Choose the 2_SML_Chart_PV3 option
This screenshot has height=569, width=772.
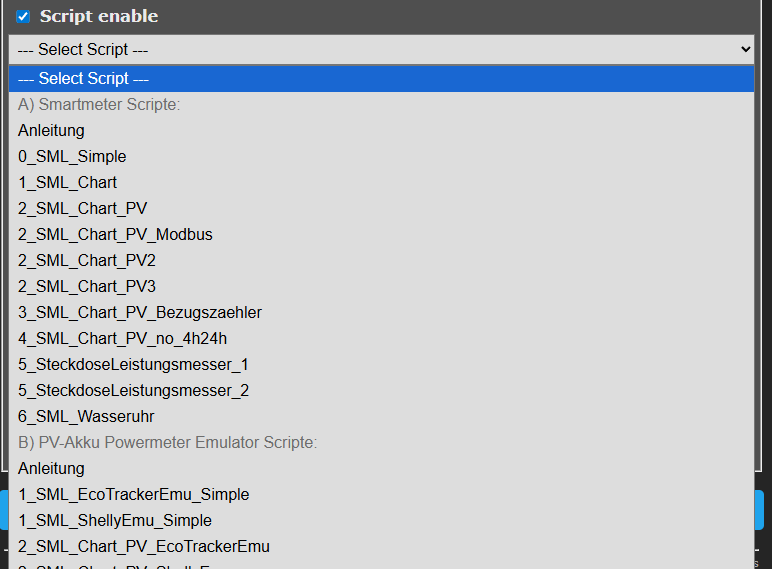pyautogui.click(x=87, y=286)
